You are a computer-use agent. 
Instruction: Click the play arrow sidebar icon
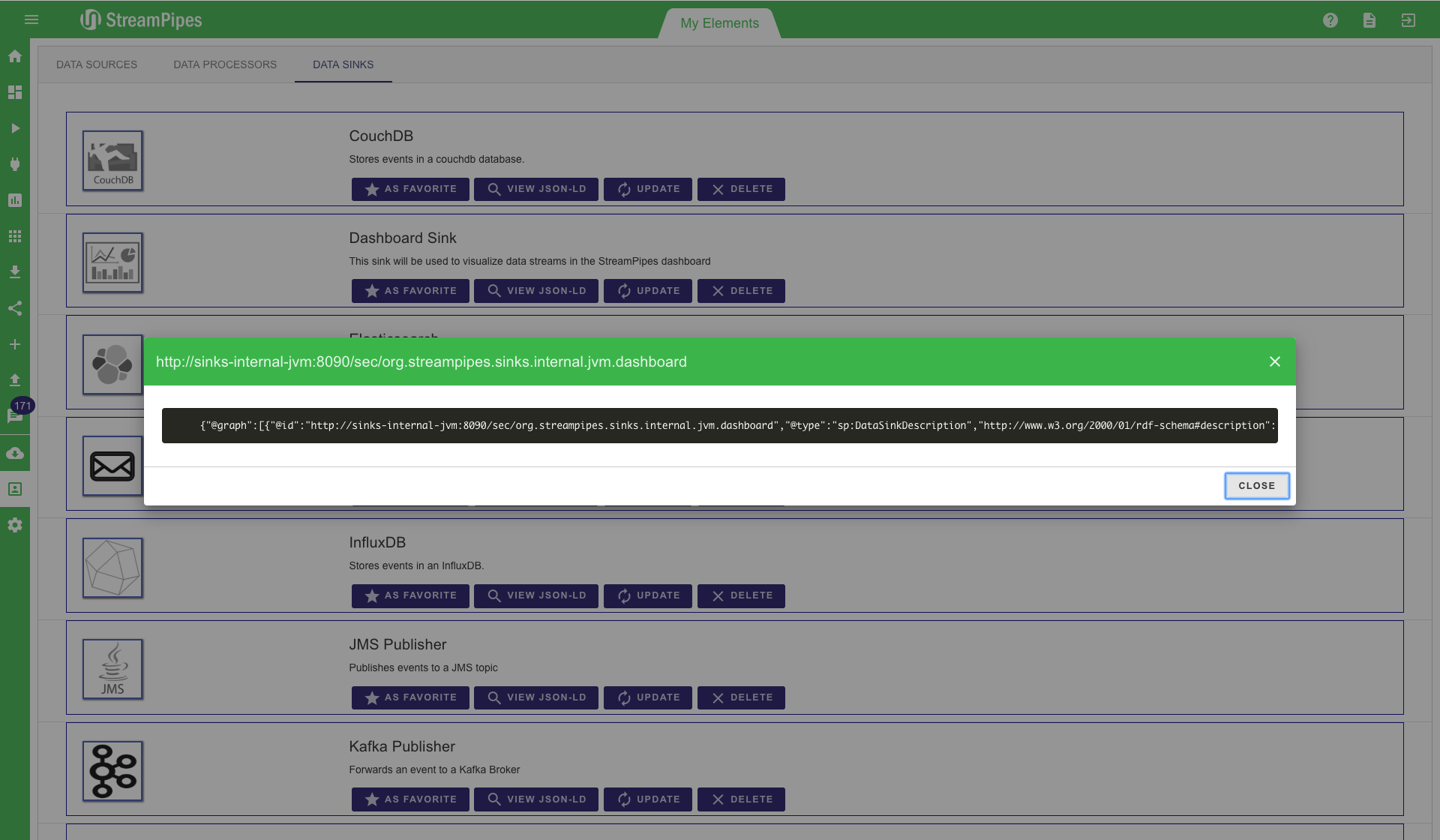(15, 128)
